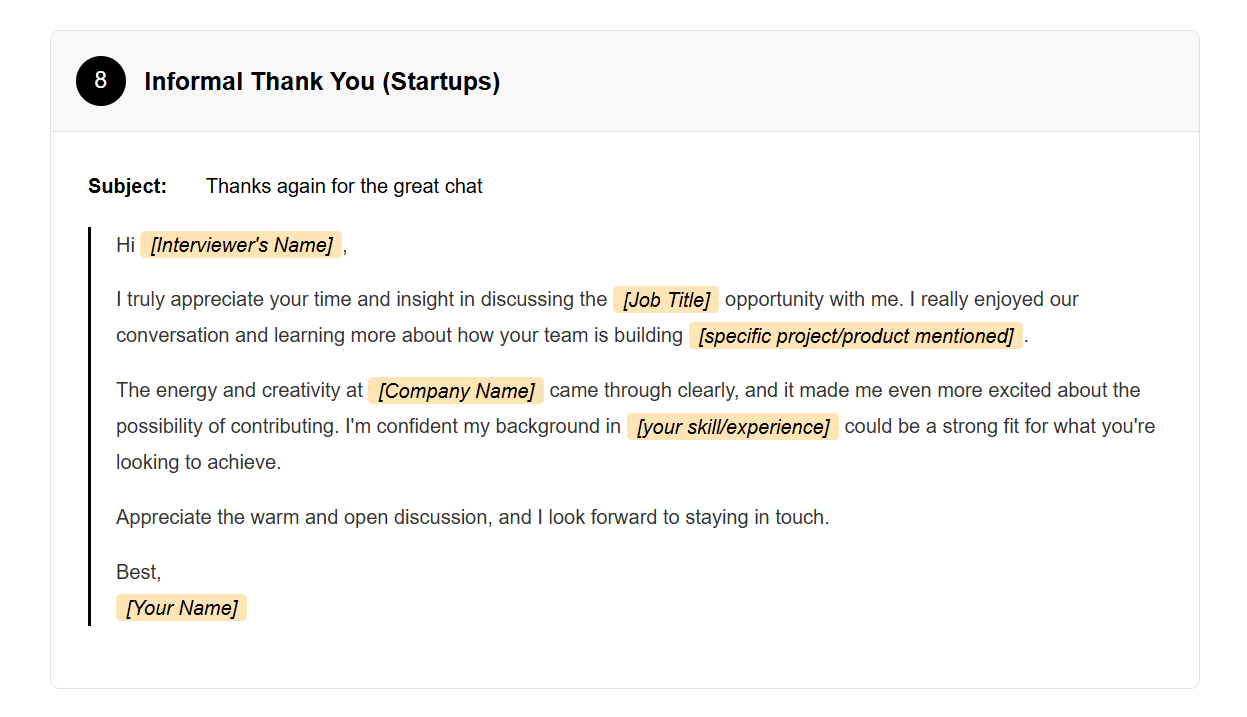Select the [Company Name] placeholder
The height and width of the screenshot is (717, 1247).
[x=456, y=391]
